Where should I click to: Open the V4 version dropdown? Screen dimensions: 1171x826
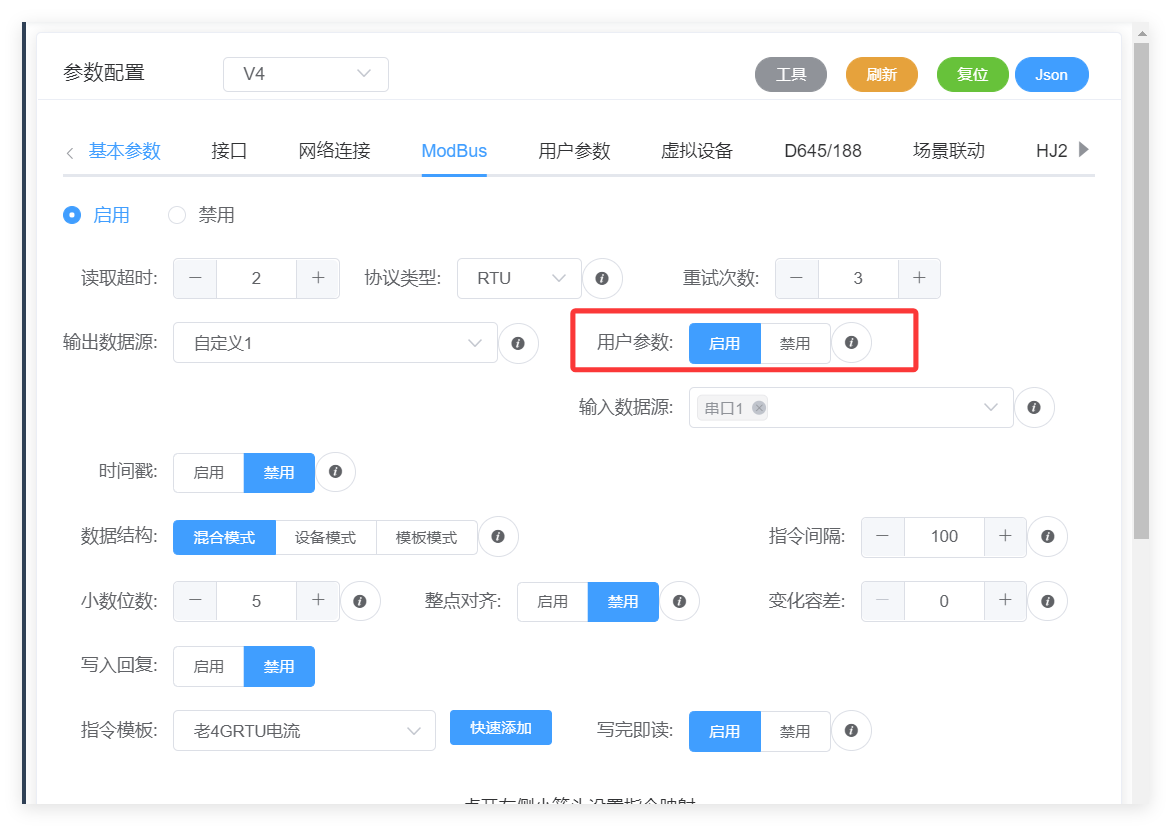(305, 74)
